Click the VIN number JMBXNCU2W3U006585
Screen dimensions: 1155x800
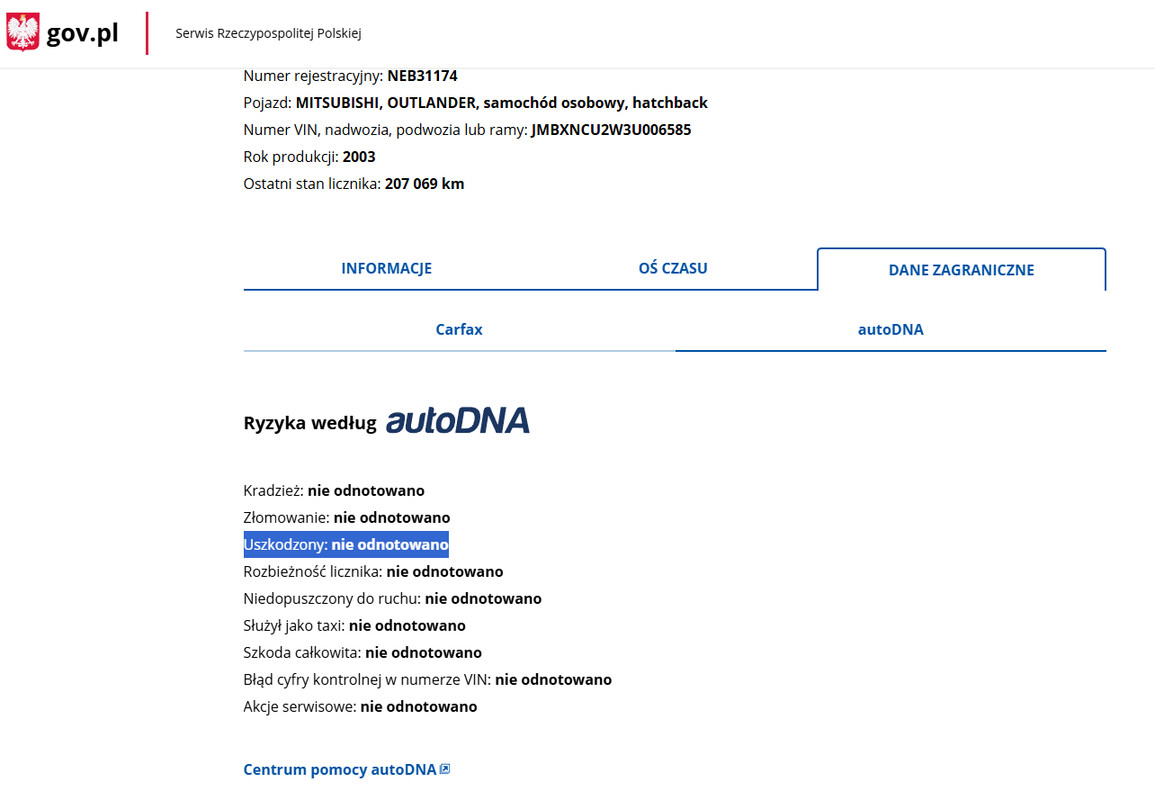coord(611,130)
